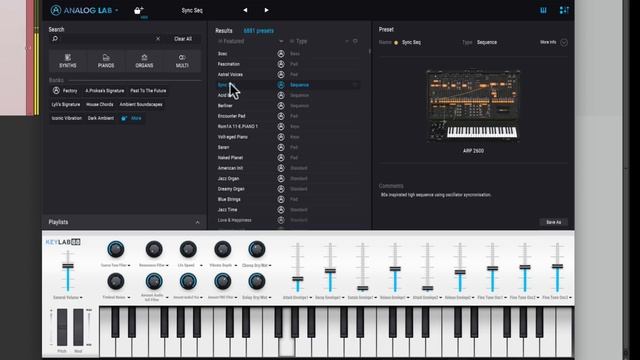
Task: Select the Berliner preset
Action: 225,106
